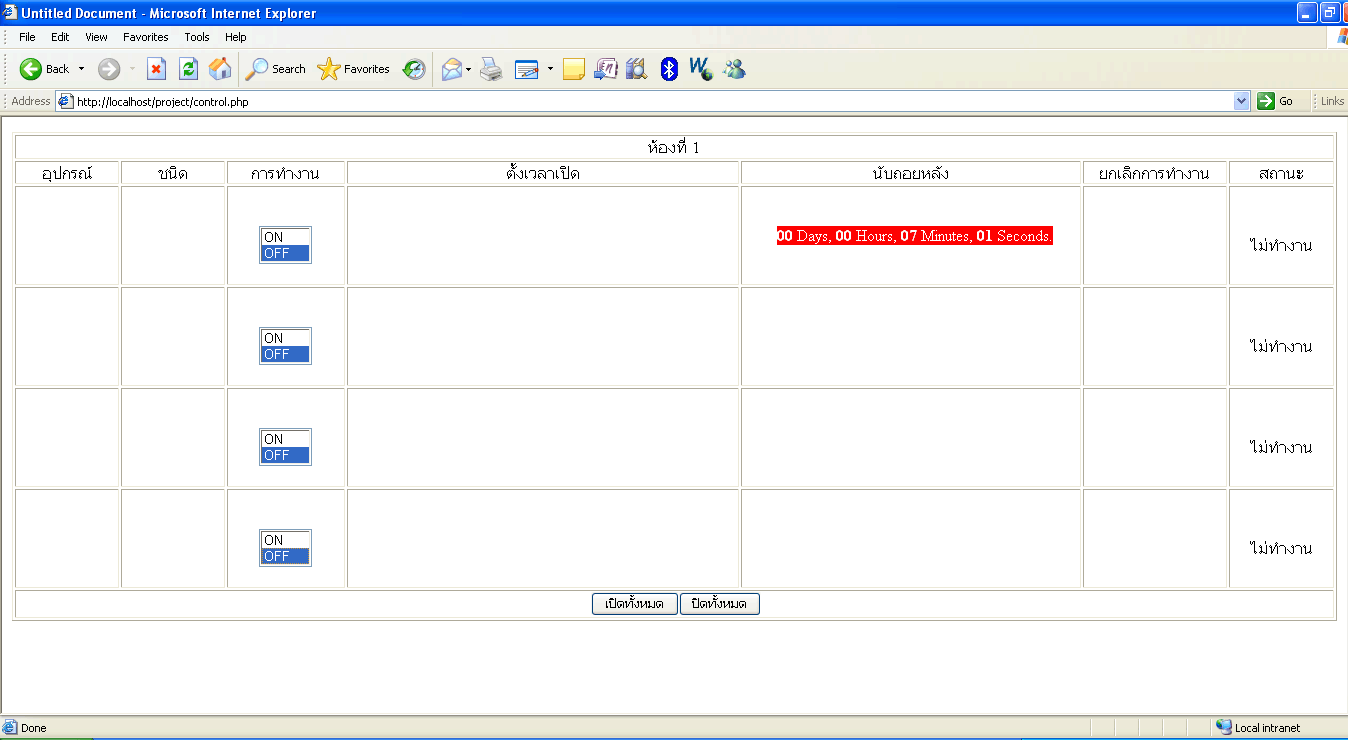This screenshot has height=740, width=1348.
Task: Open the Forward button dropdown arrow
Action: [x=134, y=69]
